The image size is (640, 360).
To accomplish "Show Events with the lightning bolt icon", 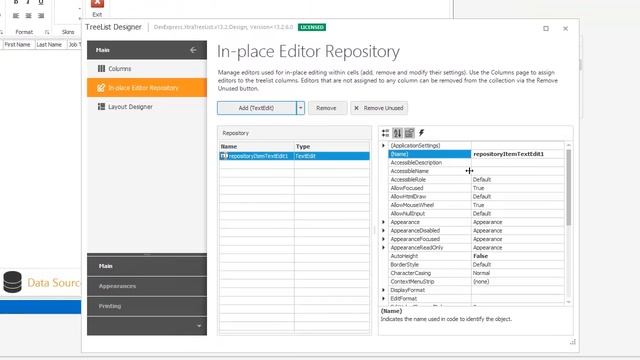I will 421,133.
